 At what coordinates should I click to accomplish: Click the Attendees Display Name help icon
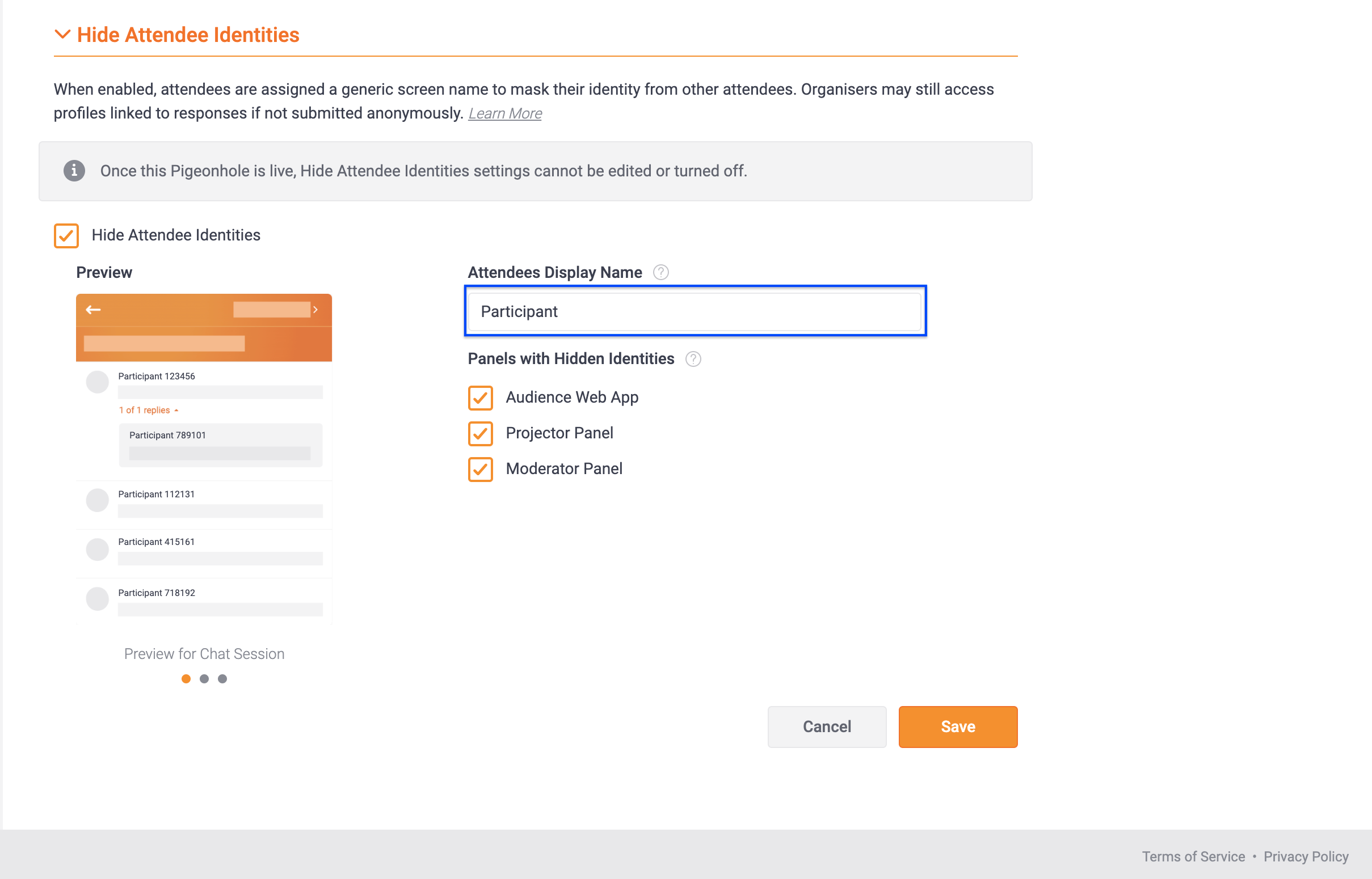coord(660,272)
